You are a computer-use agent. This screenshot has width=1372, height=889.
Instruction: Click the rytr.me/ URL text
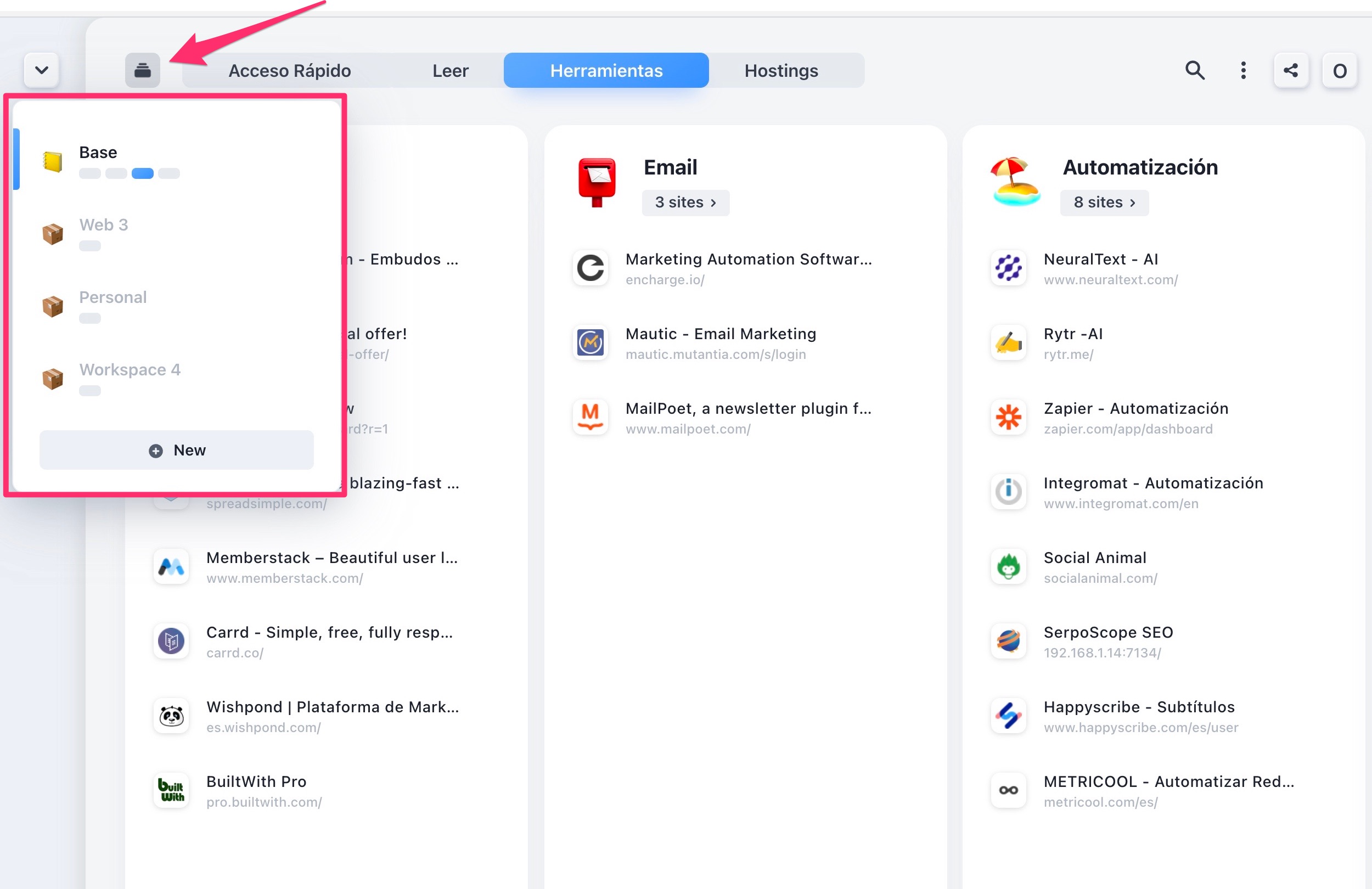(1068, 354)
